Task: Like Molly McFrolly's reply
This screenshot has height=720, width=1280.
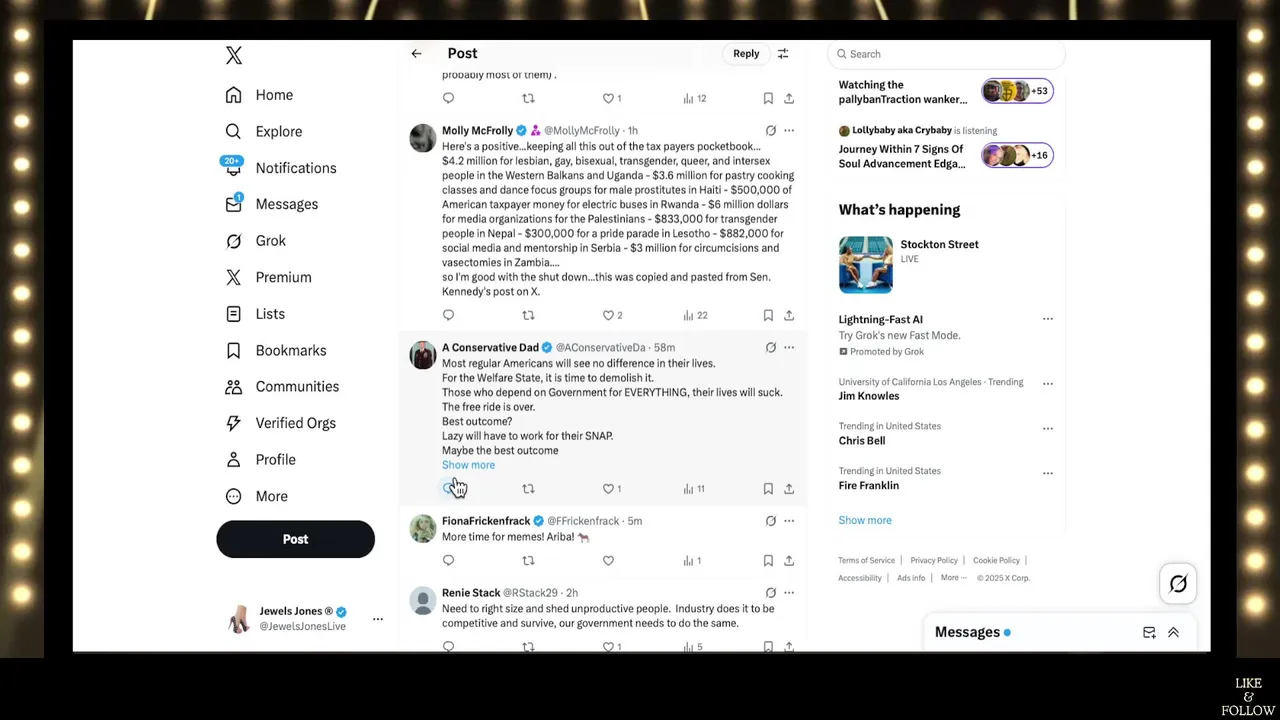Action: coord(612,315)
